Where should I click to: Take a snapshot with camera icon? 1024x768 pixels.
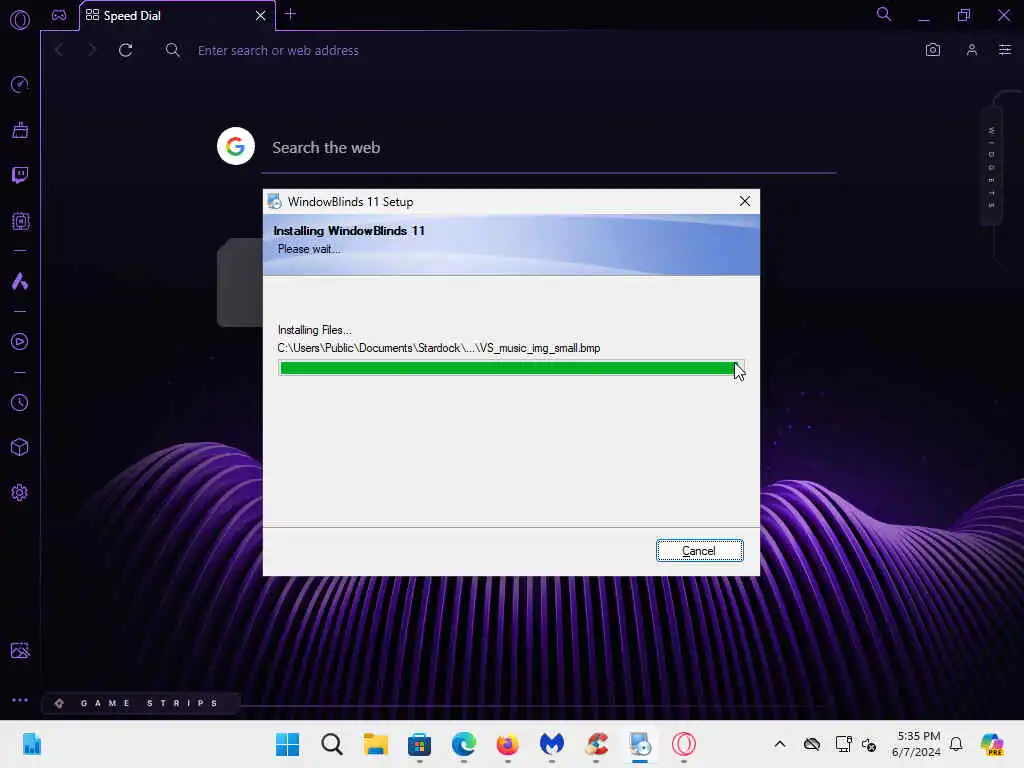point(933,50)
